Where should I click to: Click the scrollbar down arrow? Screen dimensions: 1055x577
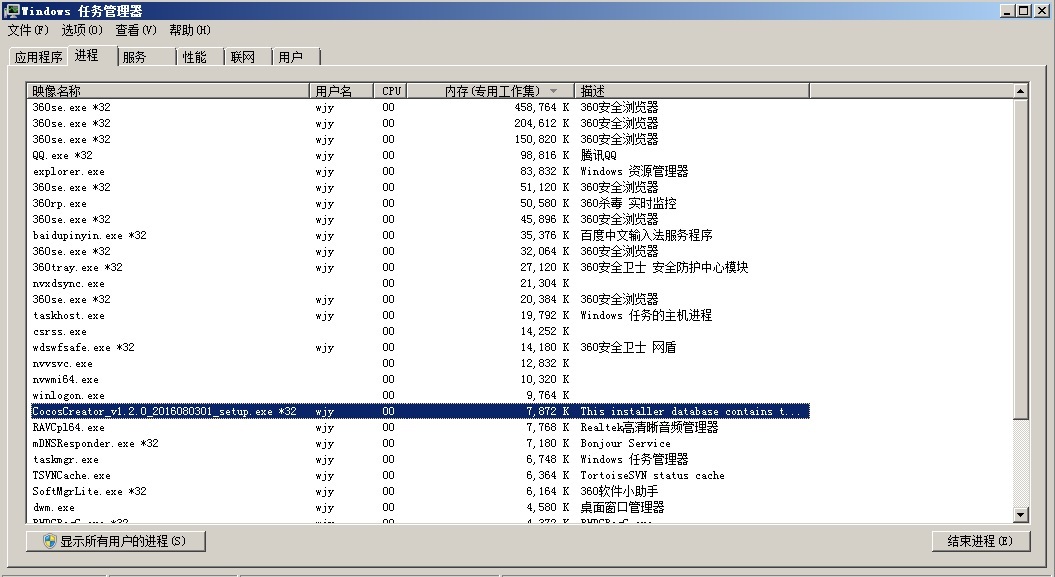tap(1021, 515)
